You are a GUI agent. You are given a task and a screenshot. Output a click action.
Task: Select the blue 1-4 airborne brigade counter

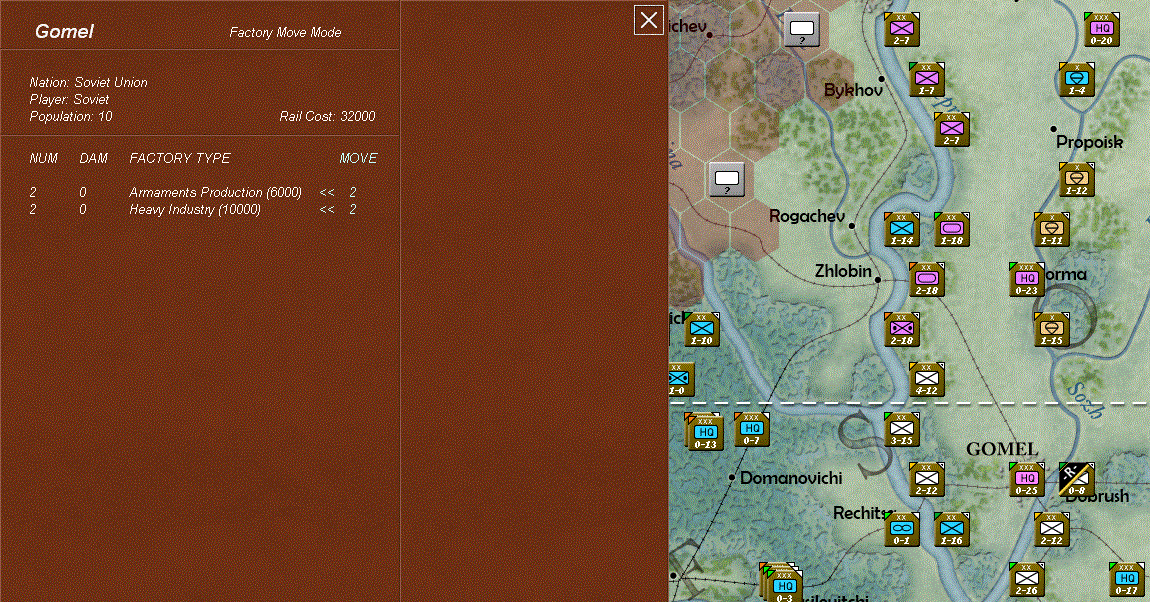pos(1077,79)
